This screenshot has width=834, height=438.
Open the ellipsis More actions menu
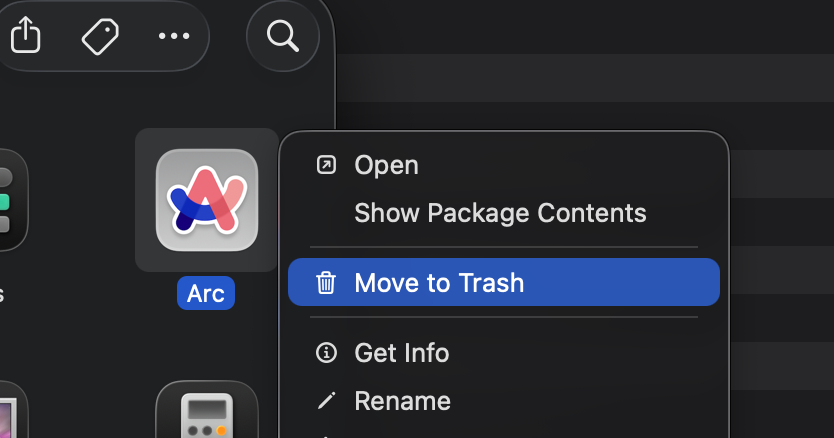coord(174,36)
